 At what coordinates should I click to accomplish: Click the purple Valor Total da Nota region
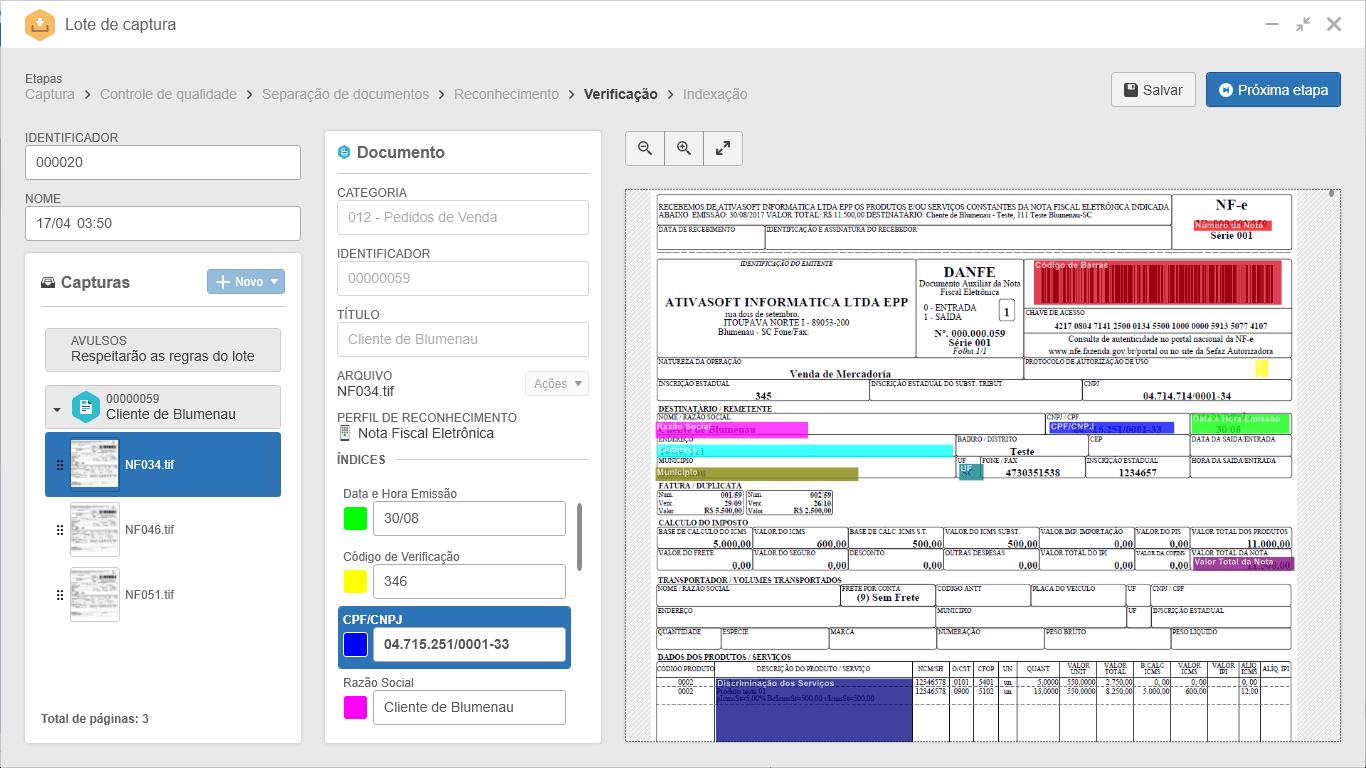(x=1243, y=564)
